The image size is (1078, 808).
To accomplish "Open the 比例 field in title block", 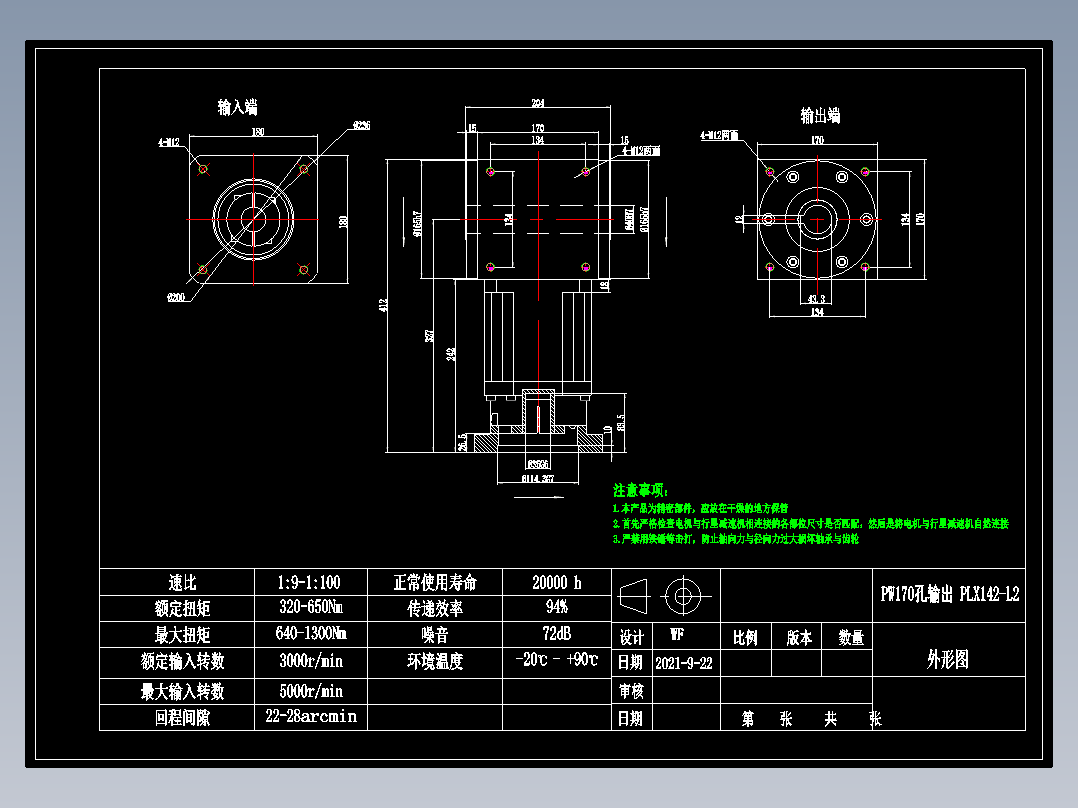I will point(746,637).
